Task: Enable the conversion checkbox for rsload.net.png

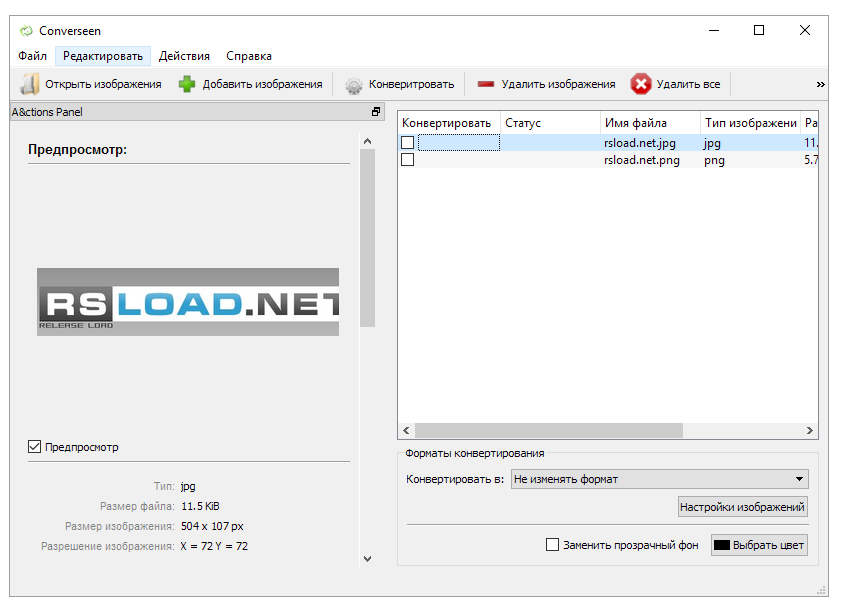Action: point(406,160)
